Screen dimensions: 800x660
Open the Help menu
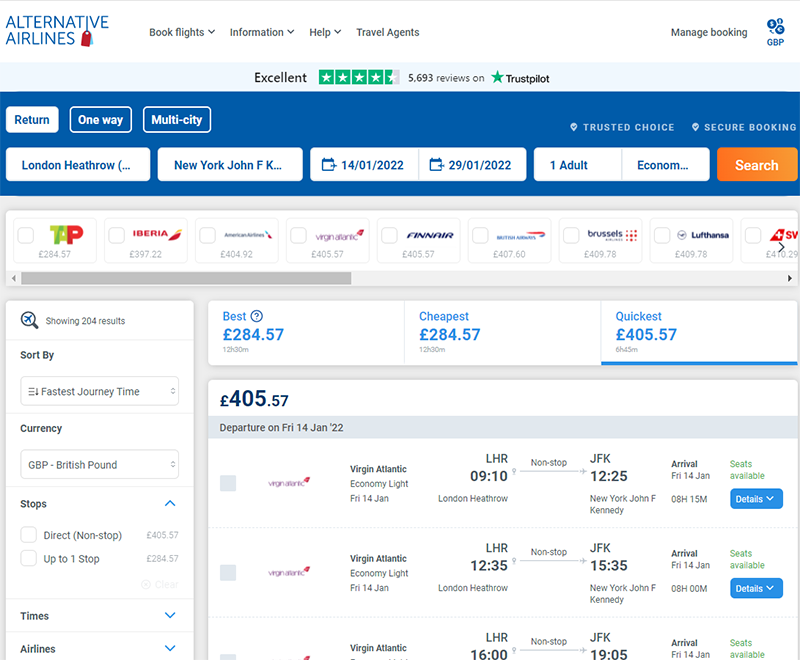[325, 32]
